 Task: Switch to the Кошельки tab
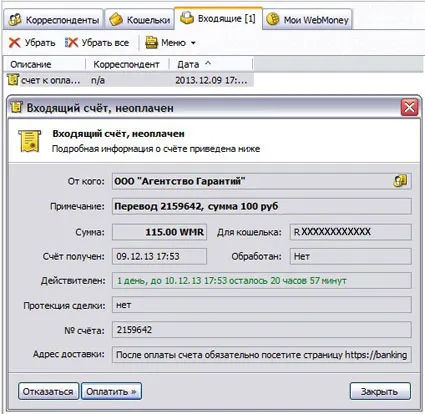pos(140,20)
